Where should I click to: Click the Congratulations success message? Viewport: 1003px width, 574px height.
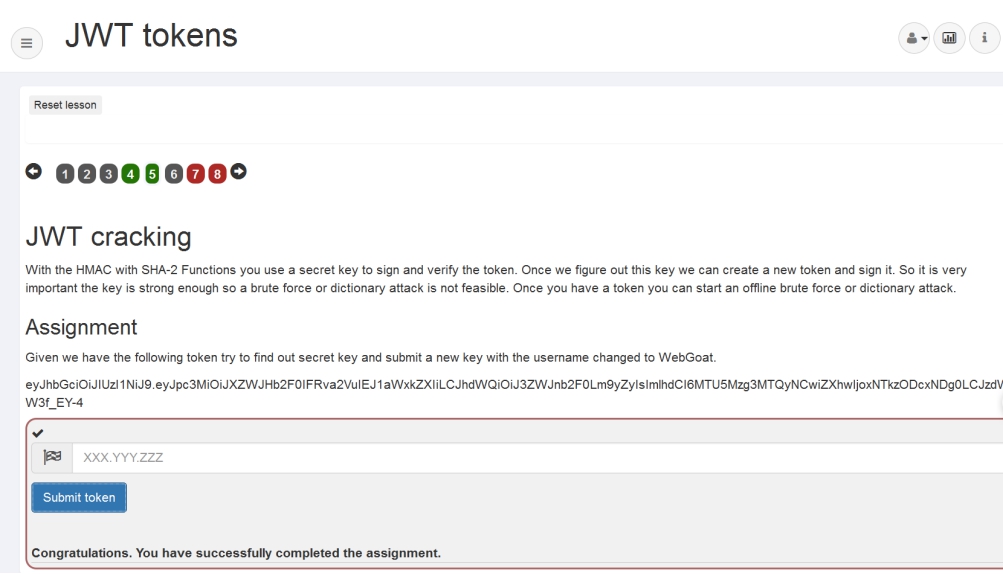coord(236,553)
